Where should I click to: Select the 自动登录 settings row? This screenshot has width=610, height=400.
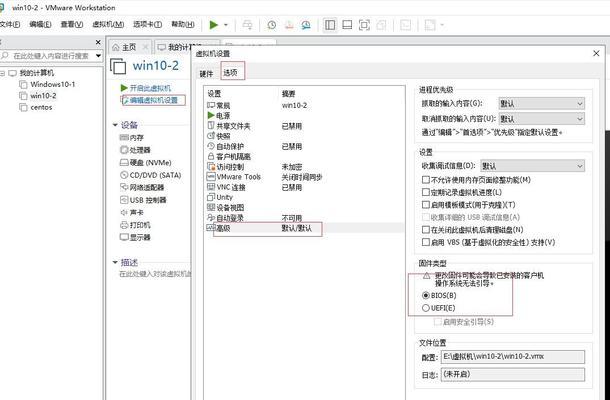pos(304,218)
